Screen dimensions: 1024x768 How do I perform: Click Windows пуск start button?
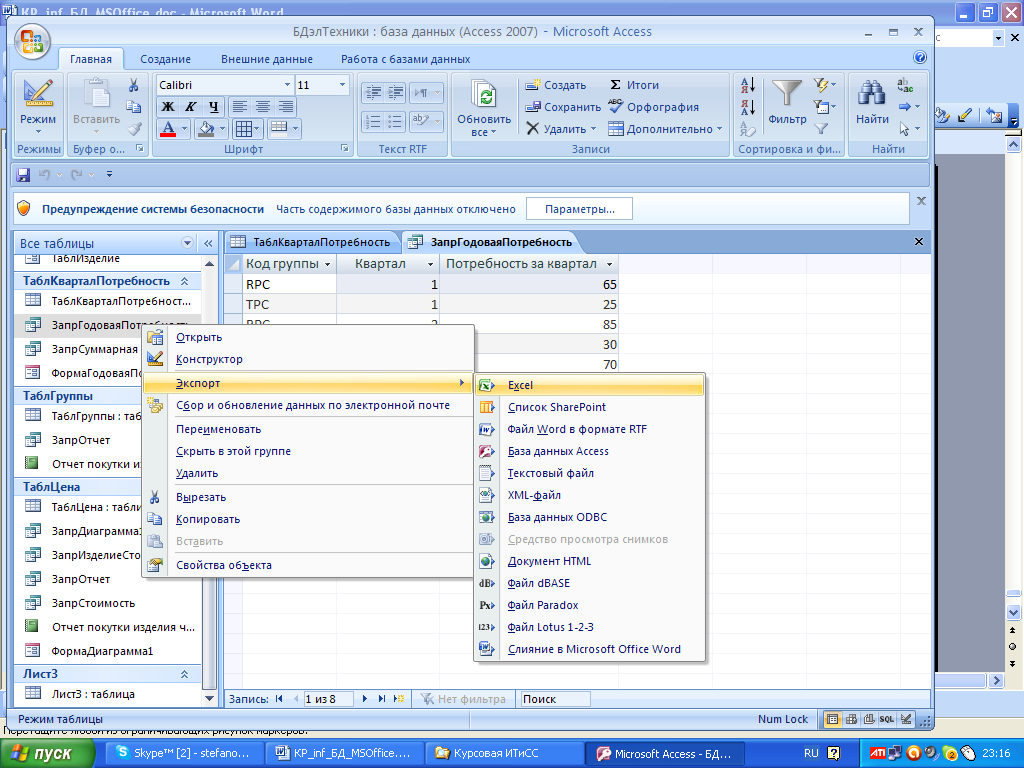46,754
